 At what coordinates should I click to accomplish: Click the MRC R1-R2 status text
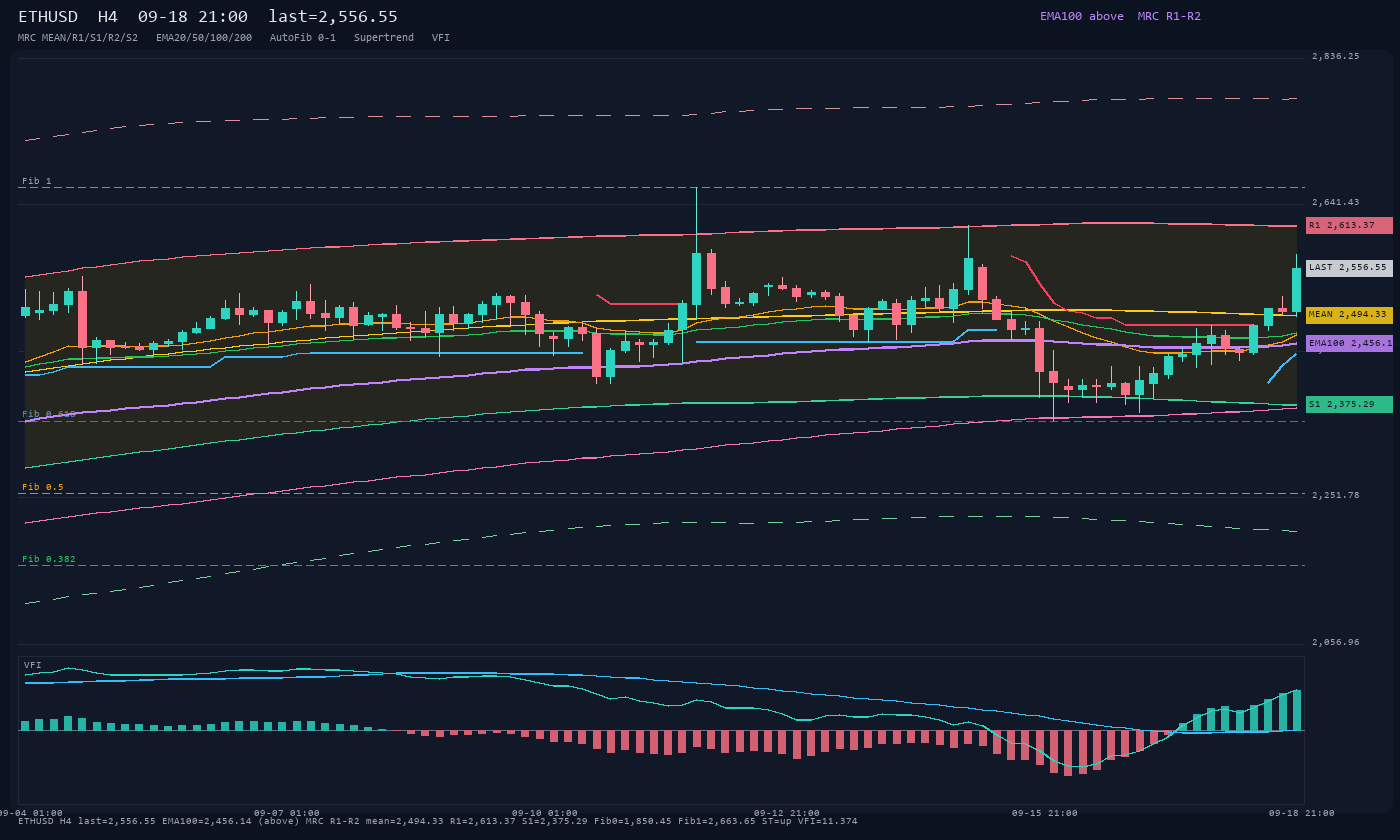click(1169, 16)
